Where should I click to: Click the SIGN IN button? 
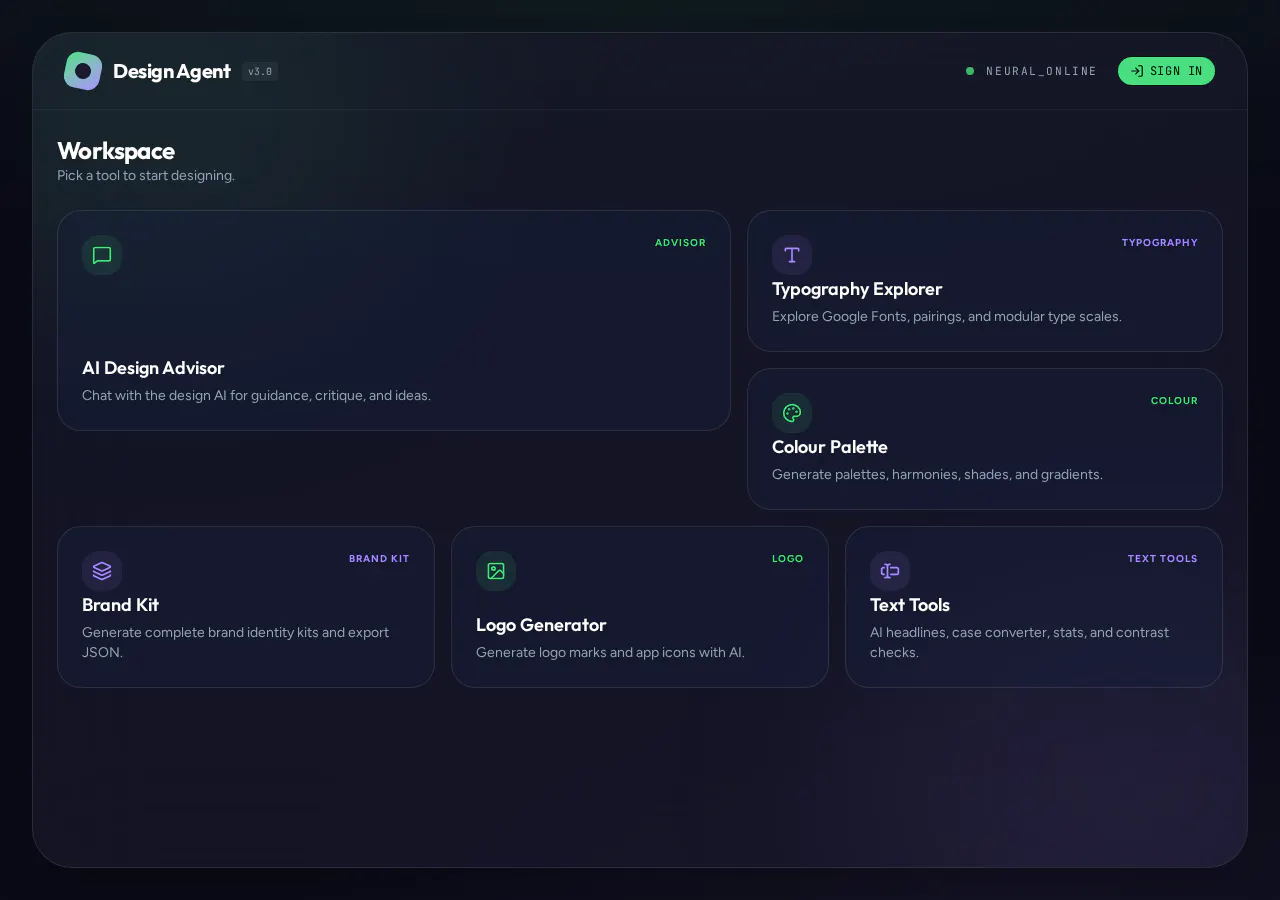point(1166,71)
